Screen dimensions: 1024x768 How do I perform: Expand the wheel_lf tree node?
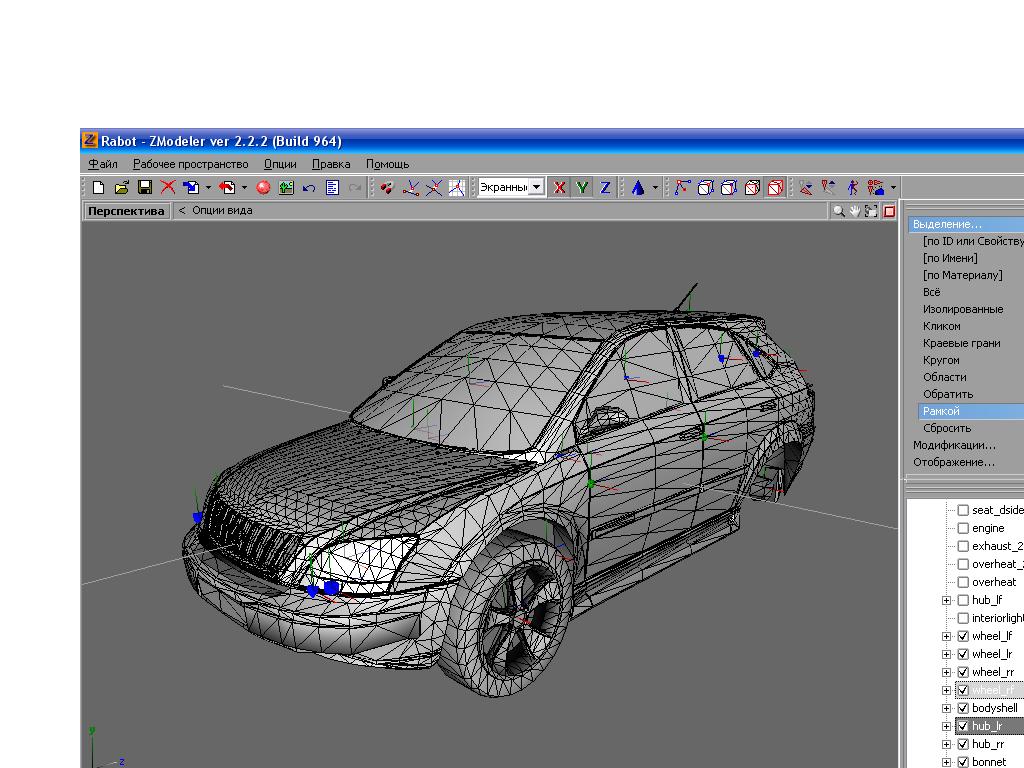point(946,636)
